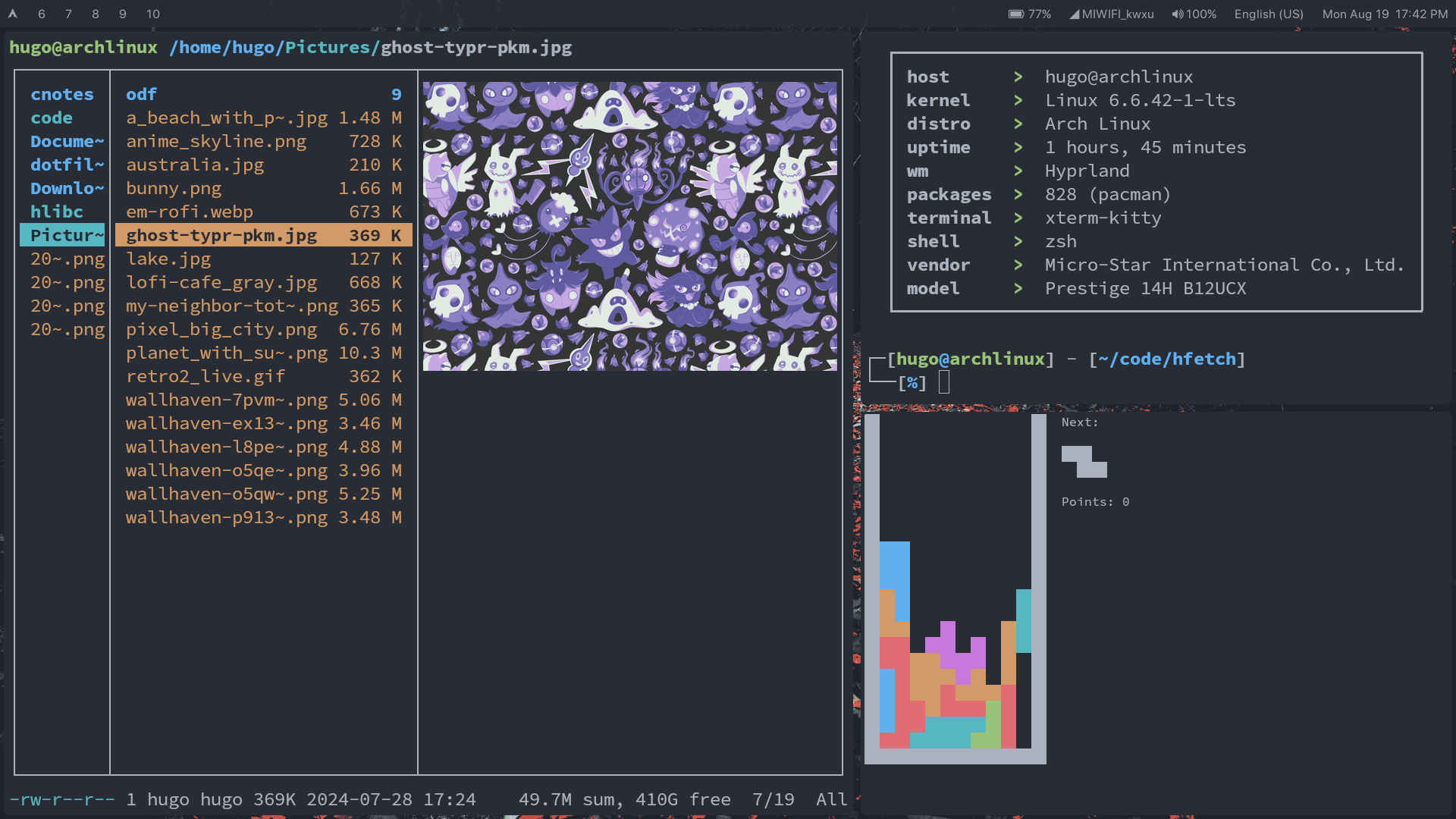Click the Pictures segment in path header

(x=326, y=47)
